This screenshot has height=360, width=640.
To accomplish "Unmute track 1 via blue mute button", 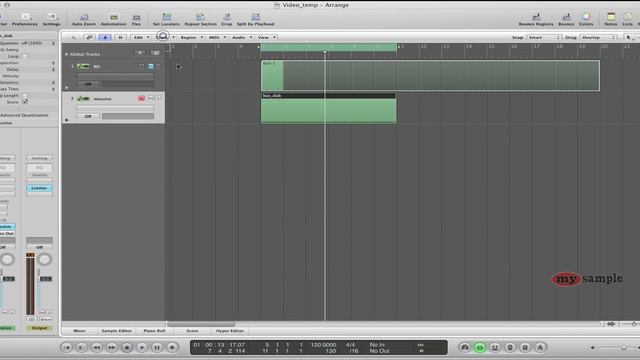I will (x=151, y=66).
